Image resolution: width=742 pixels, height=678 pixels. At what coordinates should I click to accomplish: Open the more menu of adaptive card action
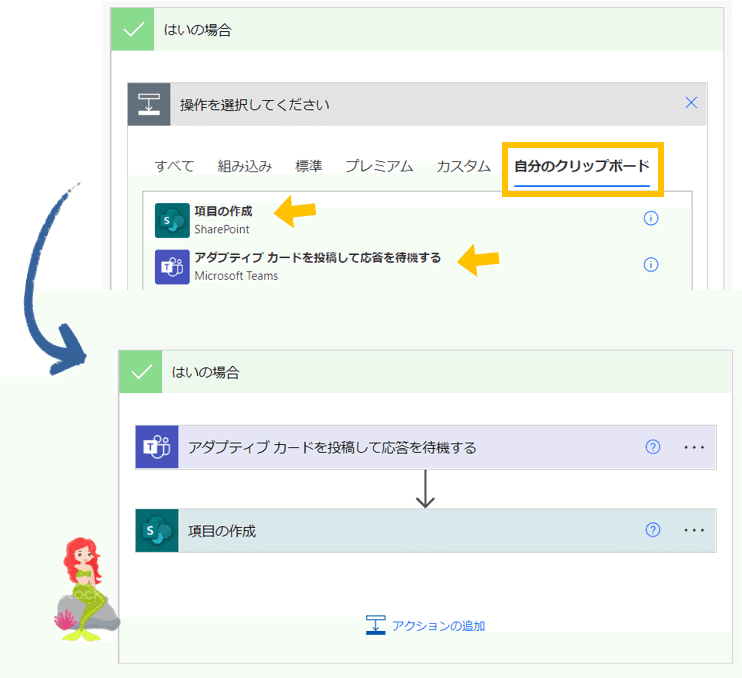coord(694,447)
